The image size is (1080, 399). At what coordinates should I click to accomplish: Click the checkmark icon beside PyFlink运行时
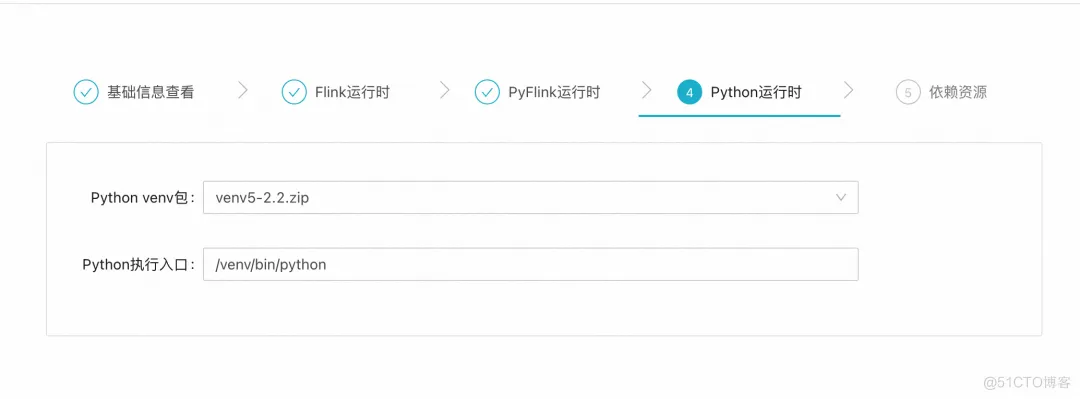pos(487,92)
